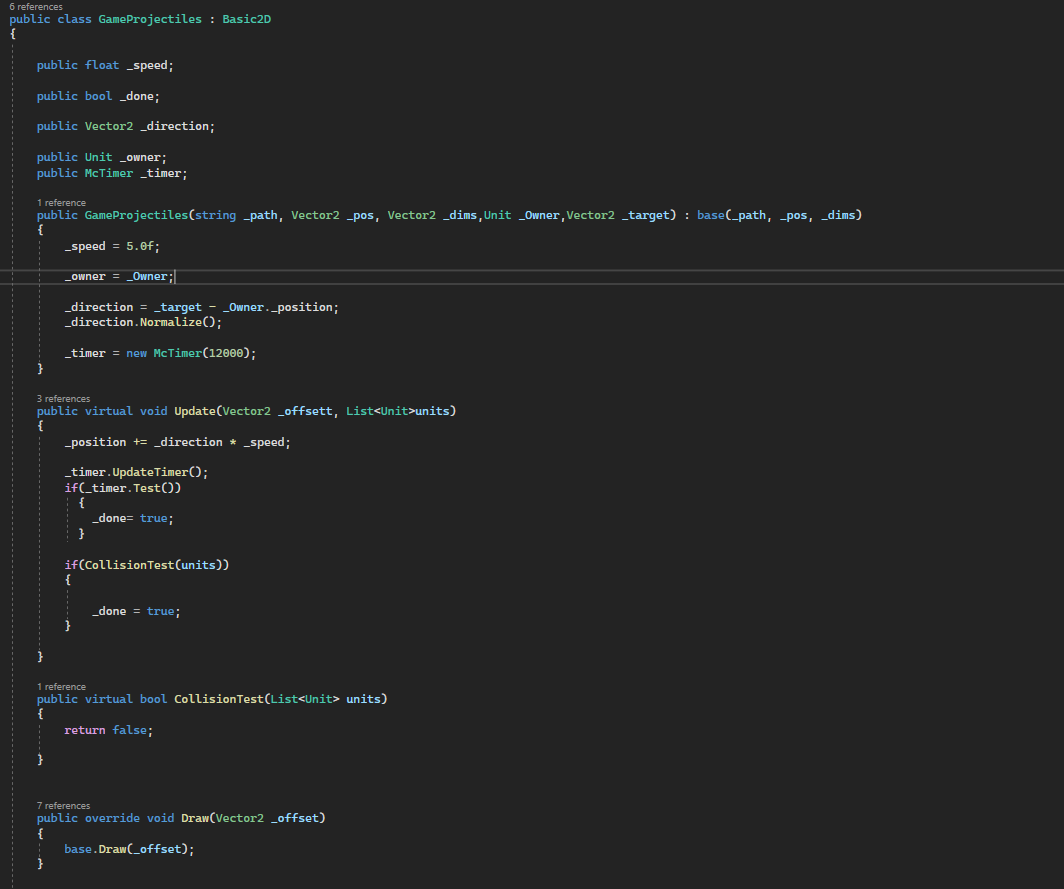This screenshot has width=1064, height=889.
Task: Click true in the "_done = true;" collision block
Action: (160, 611)
